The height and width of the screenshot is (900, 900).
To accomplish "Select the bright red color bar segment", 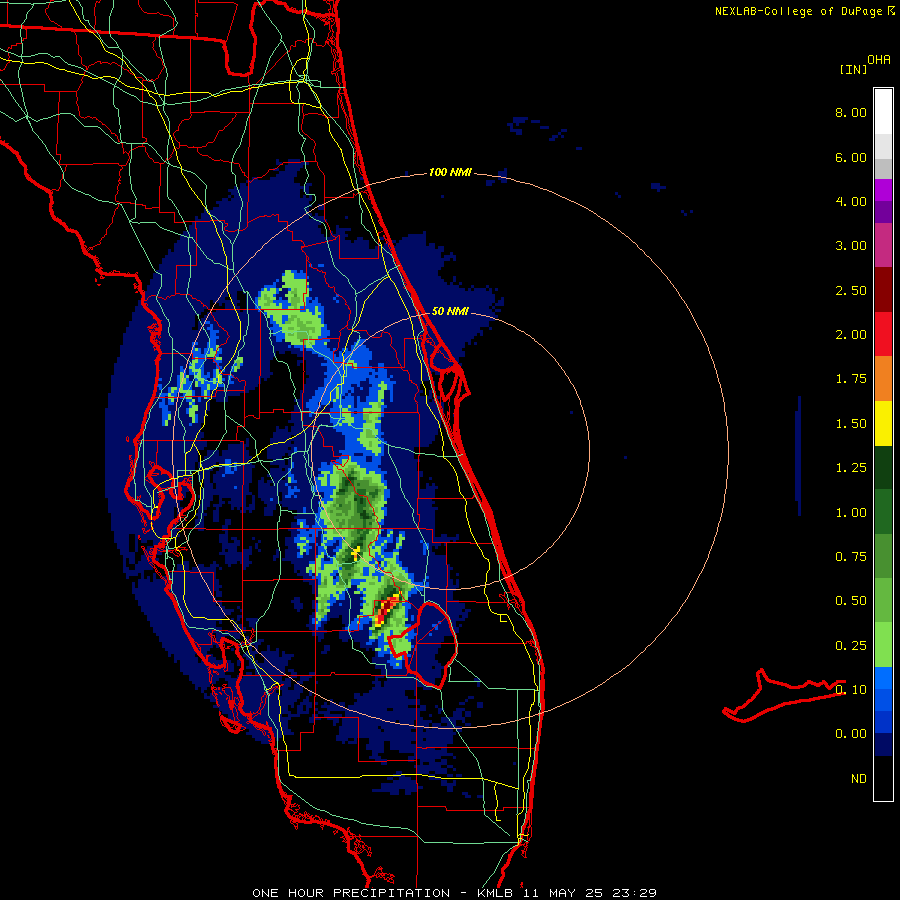I will [883, 335].
